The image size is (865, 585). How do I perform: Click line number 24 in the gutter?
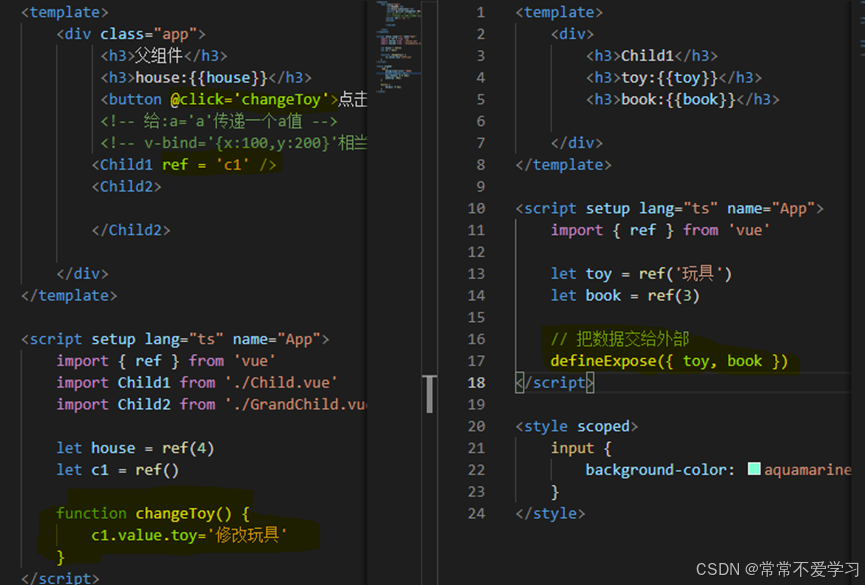tap(477, 513)
